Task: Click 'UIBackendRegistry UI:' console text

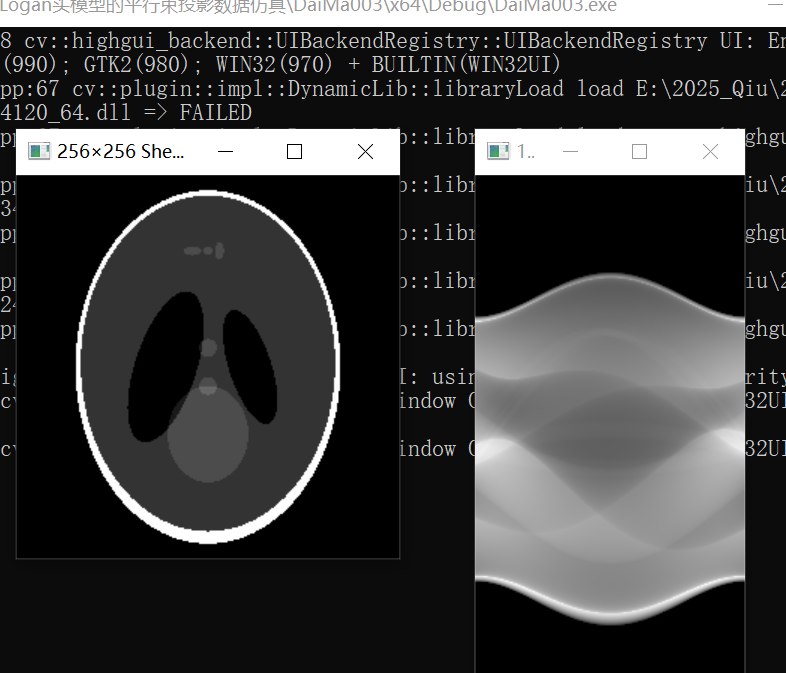Action: [629, 41]
